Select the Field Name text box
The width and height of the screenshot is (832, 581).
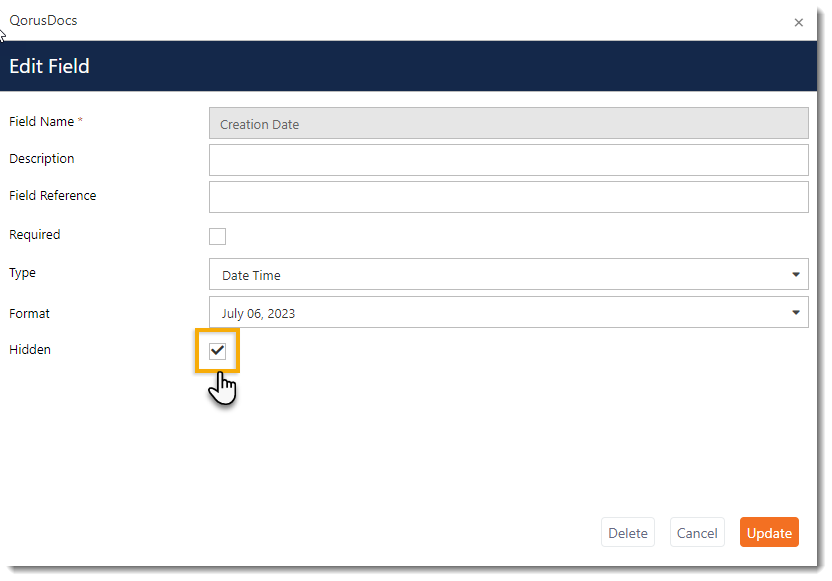[508, 122]
